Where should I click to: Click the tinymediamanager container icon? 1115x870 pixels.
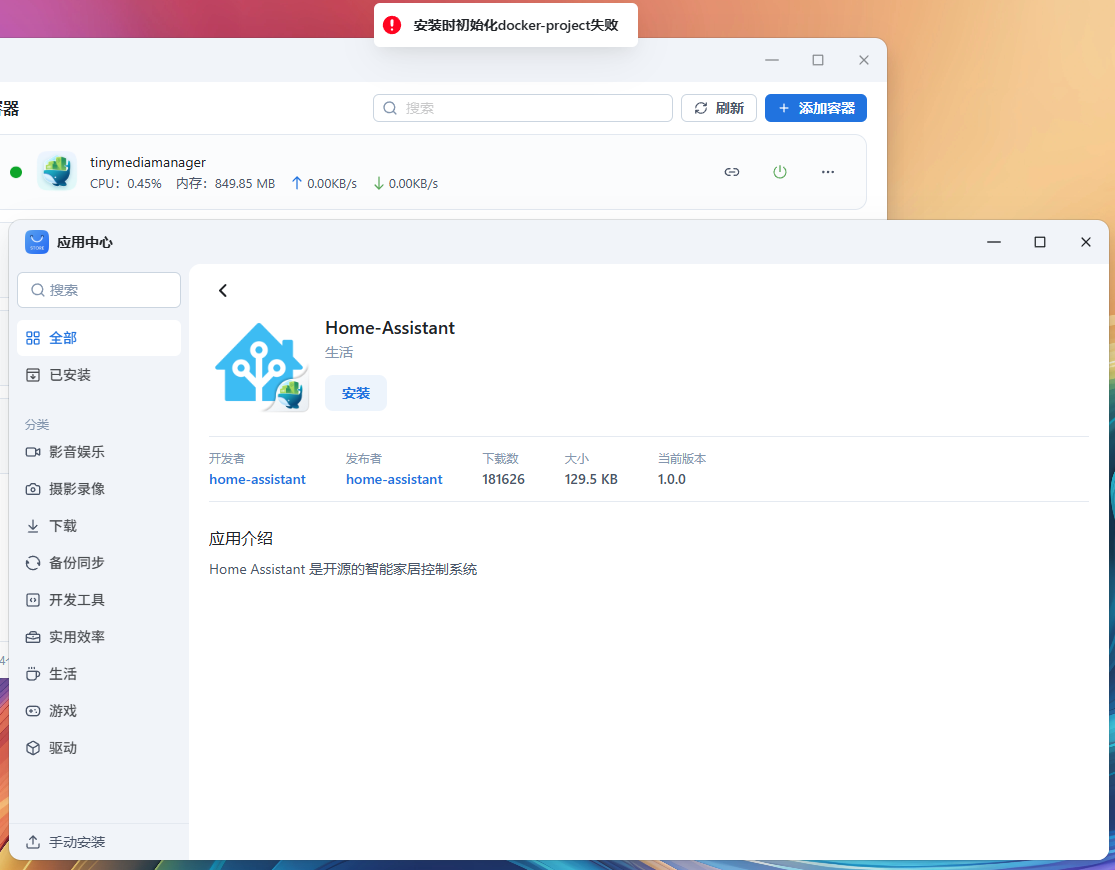coord(57,171)
